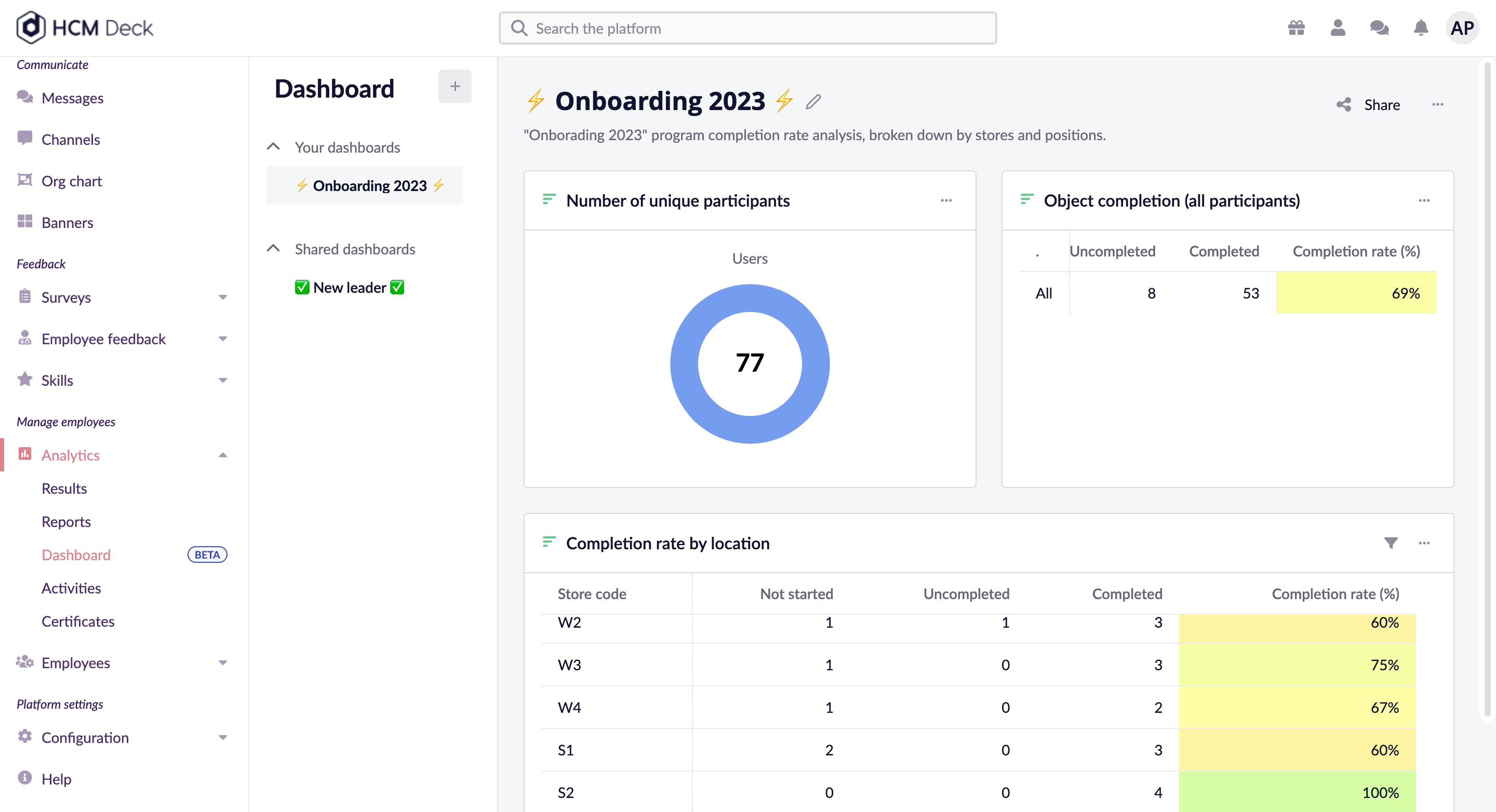The width and height of the screenshot is (1496, 812).
Task: Click the Help info icon
Action: point(24,778)
